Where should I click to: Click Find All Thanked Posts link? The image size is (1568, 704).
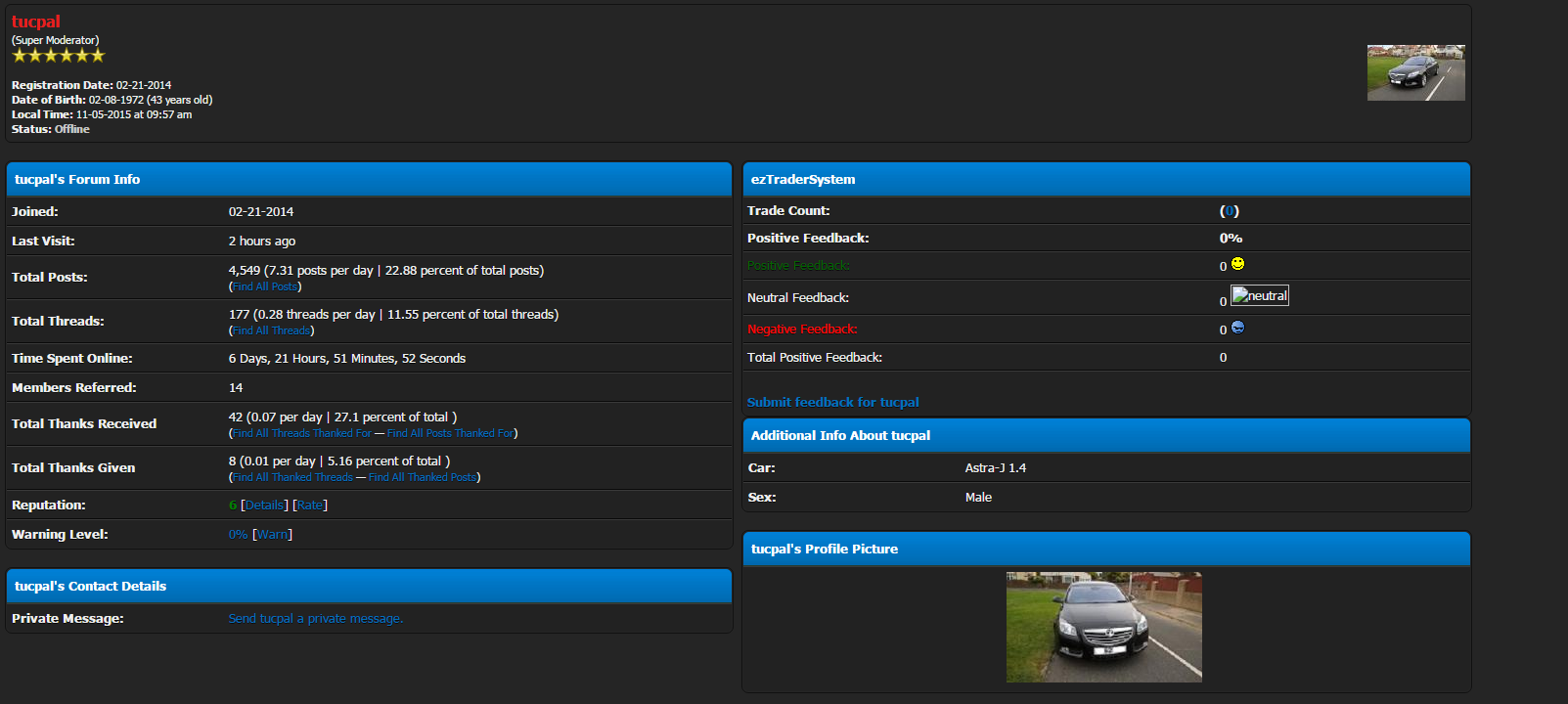tap(423, 477)
